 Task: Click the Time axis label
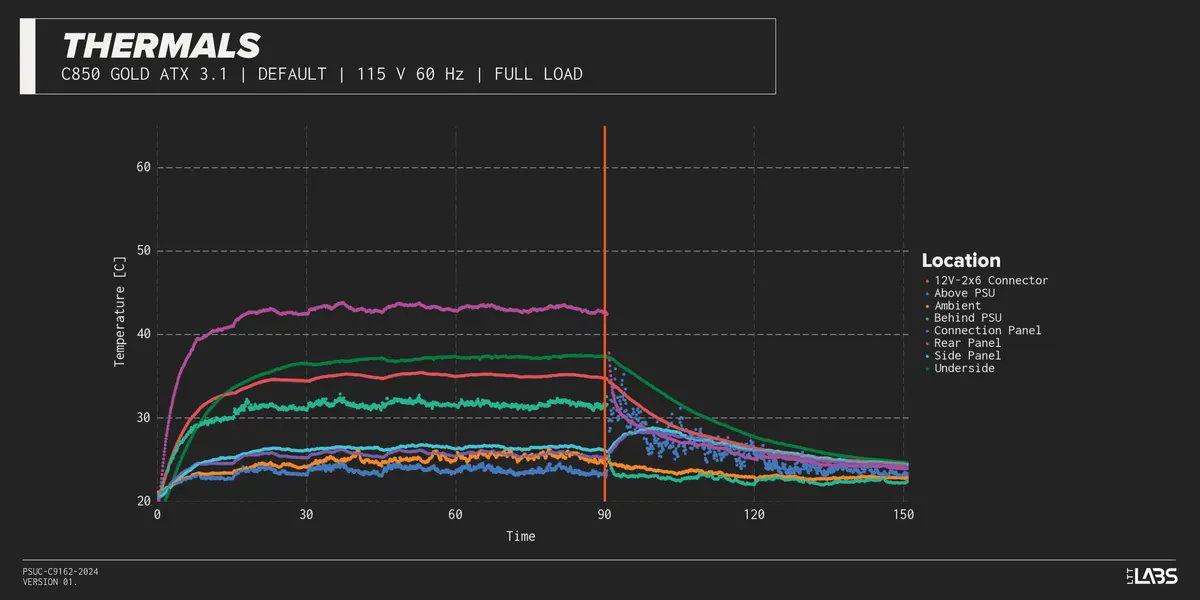point(520,537)
